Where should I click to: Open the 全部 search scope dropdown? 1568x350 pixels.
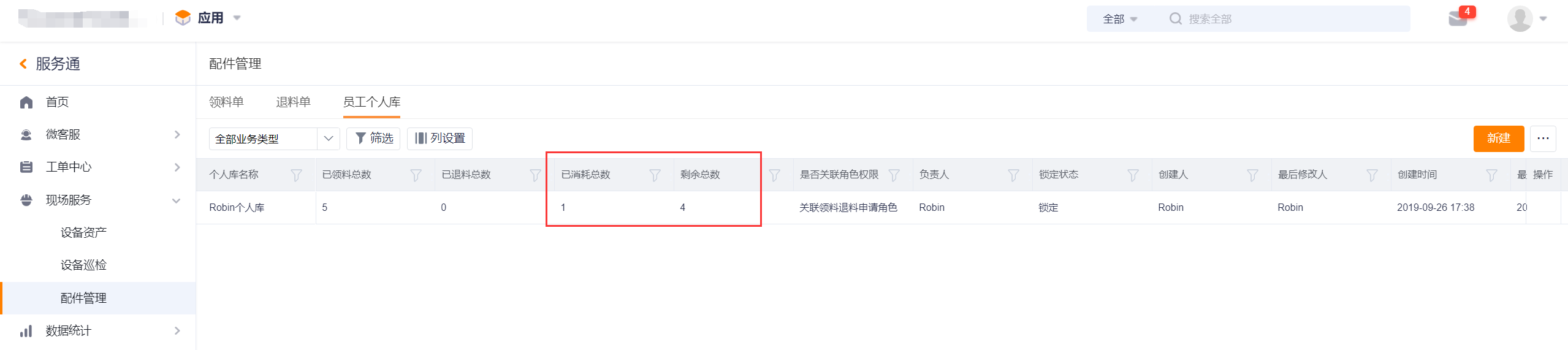[1120, 19]
